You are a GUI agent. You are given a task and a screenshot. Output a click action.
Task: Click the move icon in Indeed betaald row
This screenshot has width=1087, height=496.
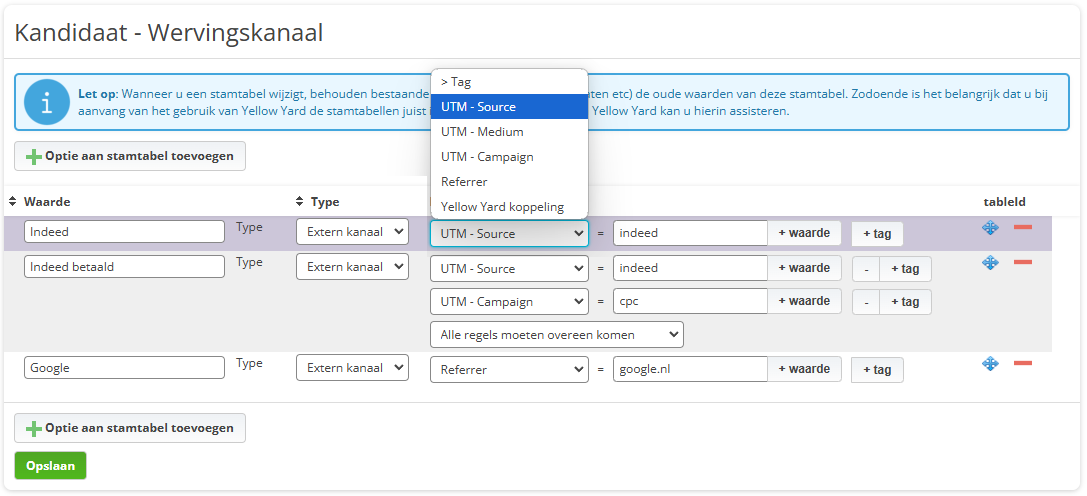[990, 262]
